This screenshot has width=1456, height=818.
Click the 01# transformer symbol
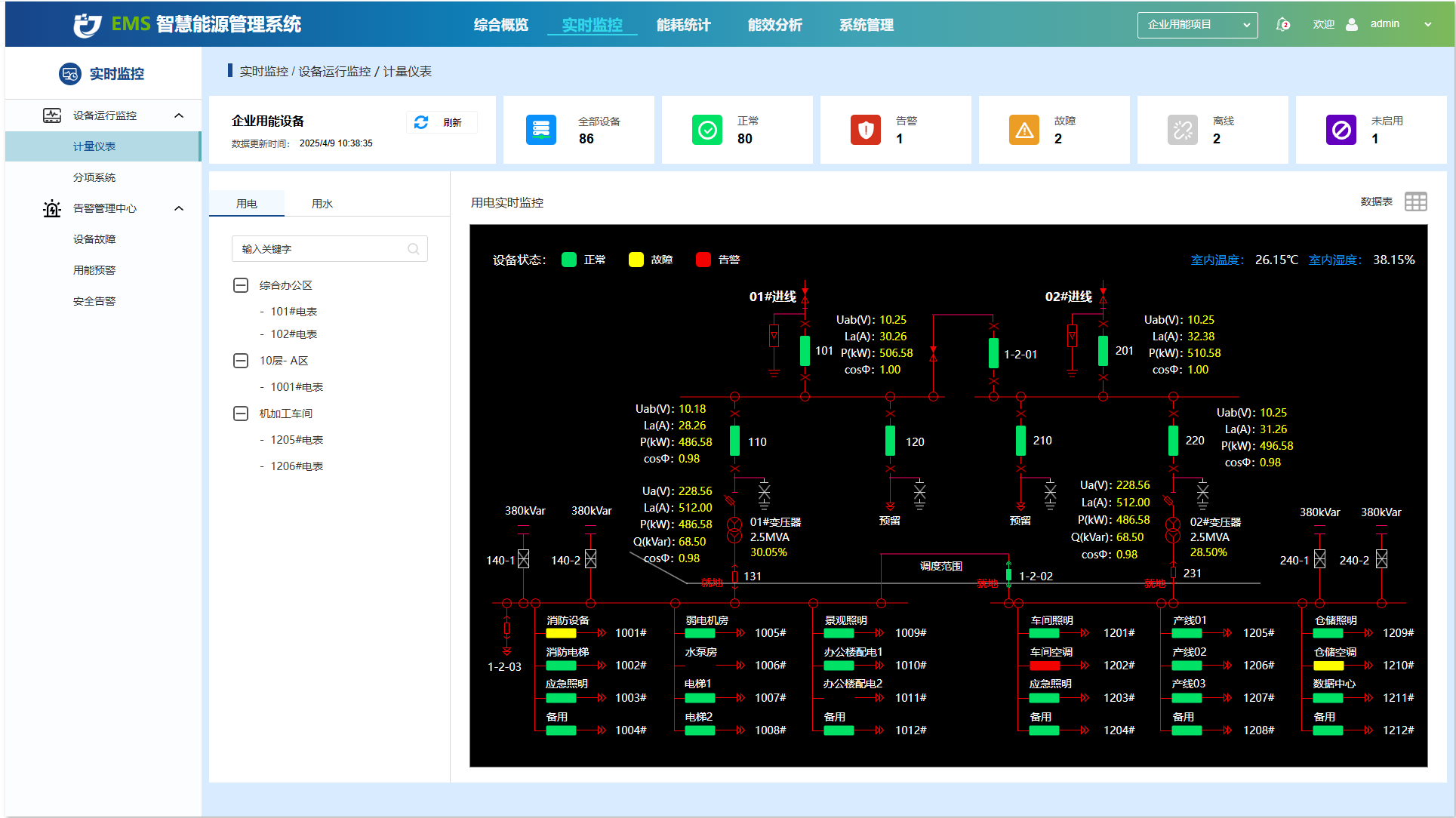coord(734,530)
